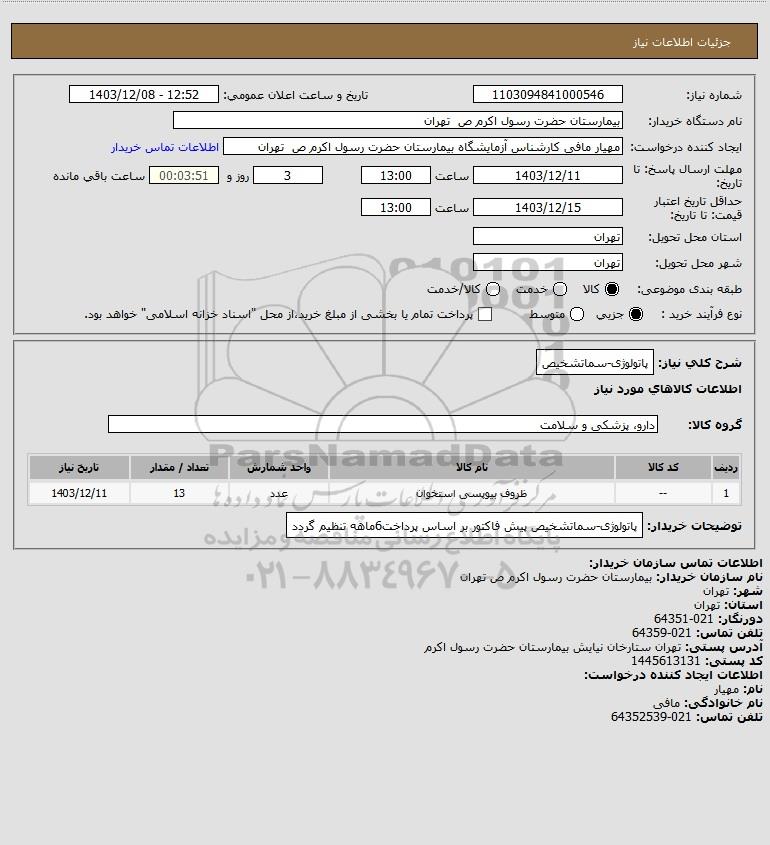
Task: Click the creator first name مهیار
Action: click(726, 689)
